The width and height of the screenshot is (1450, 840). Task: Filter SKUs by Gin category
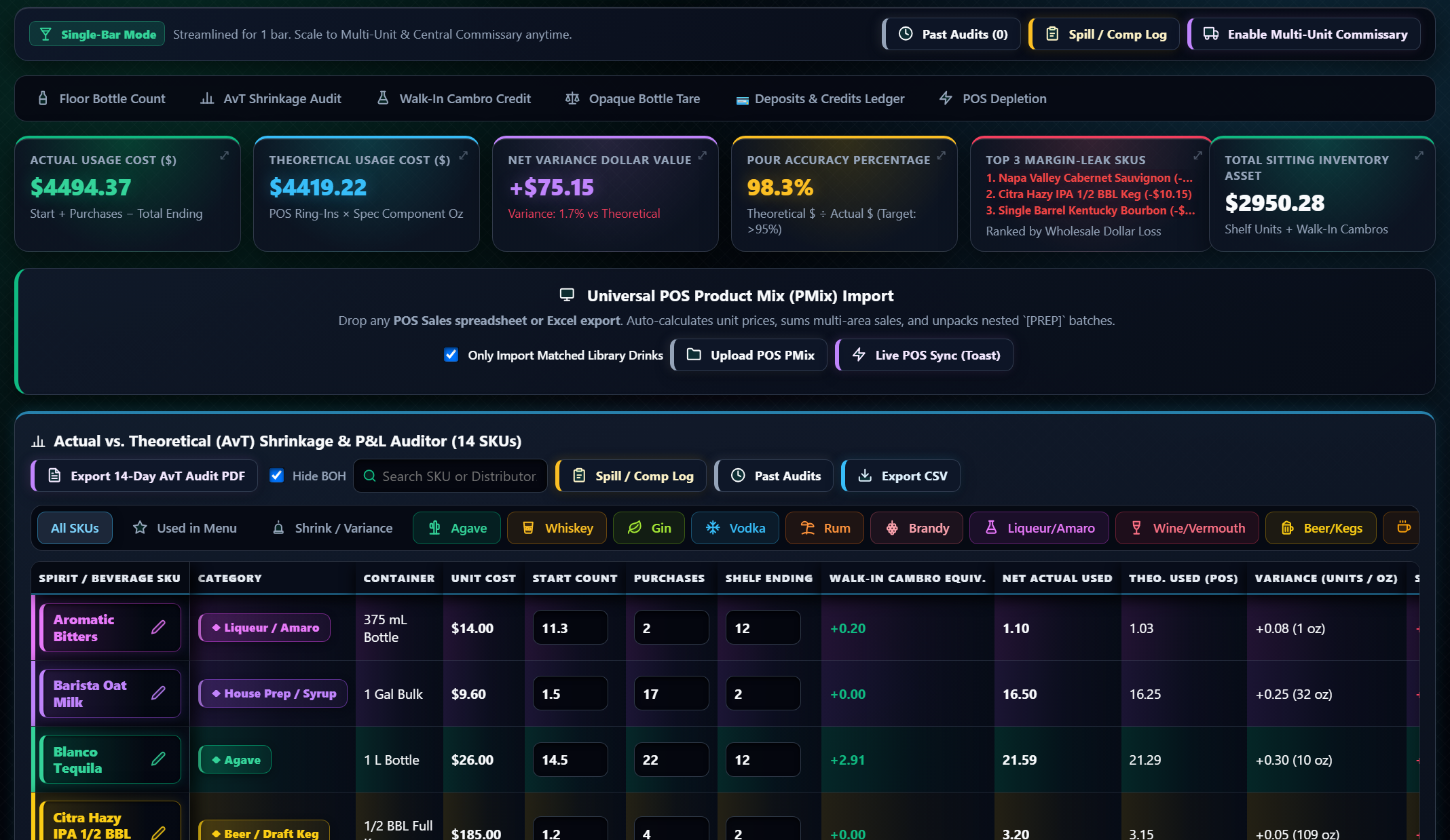[x=649, y=528]
